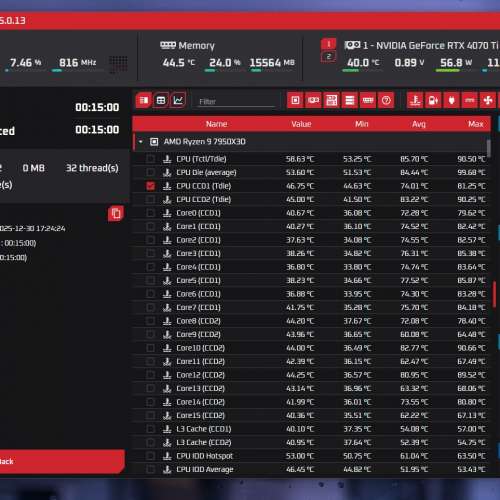500x500 pixels.
Task: Select GPU number 1 in the selector
Action: (328, 44)
